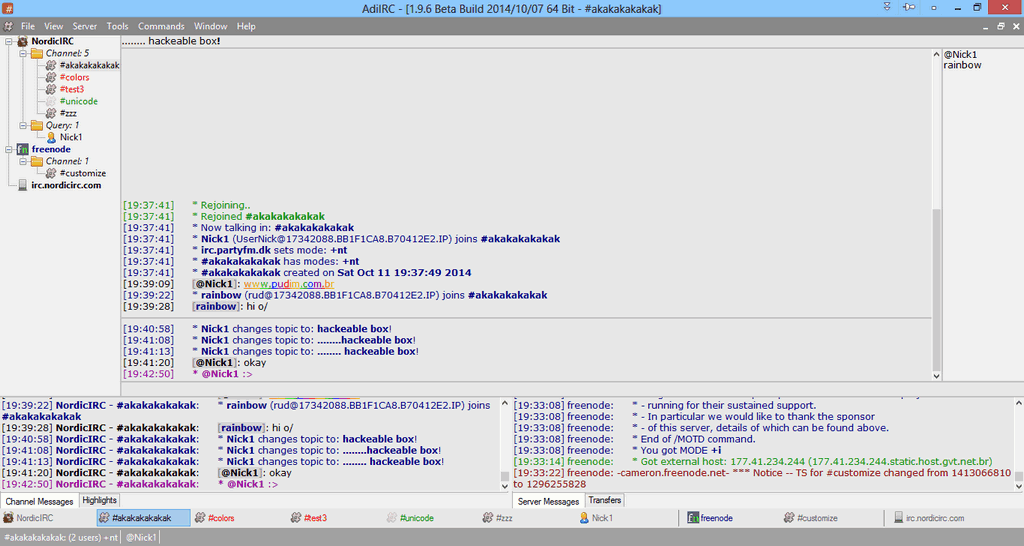The width and height of the screenshot is (1024, 546).
Task: Click the #colors channel icon in switchbar
Action: coord(200,518)
